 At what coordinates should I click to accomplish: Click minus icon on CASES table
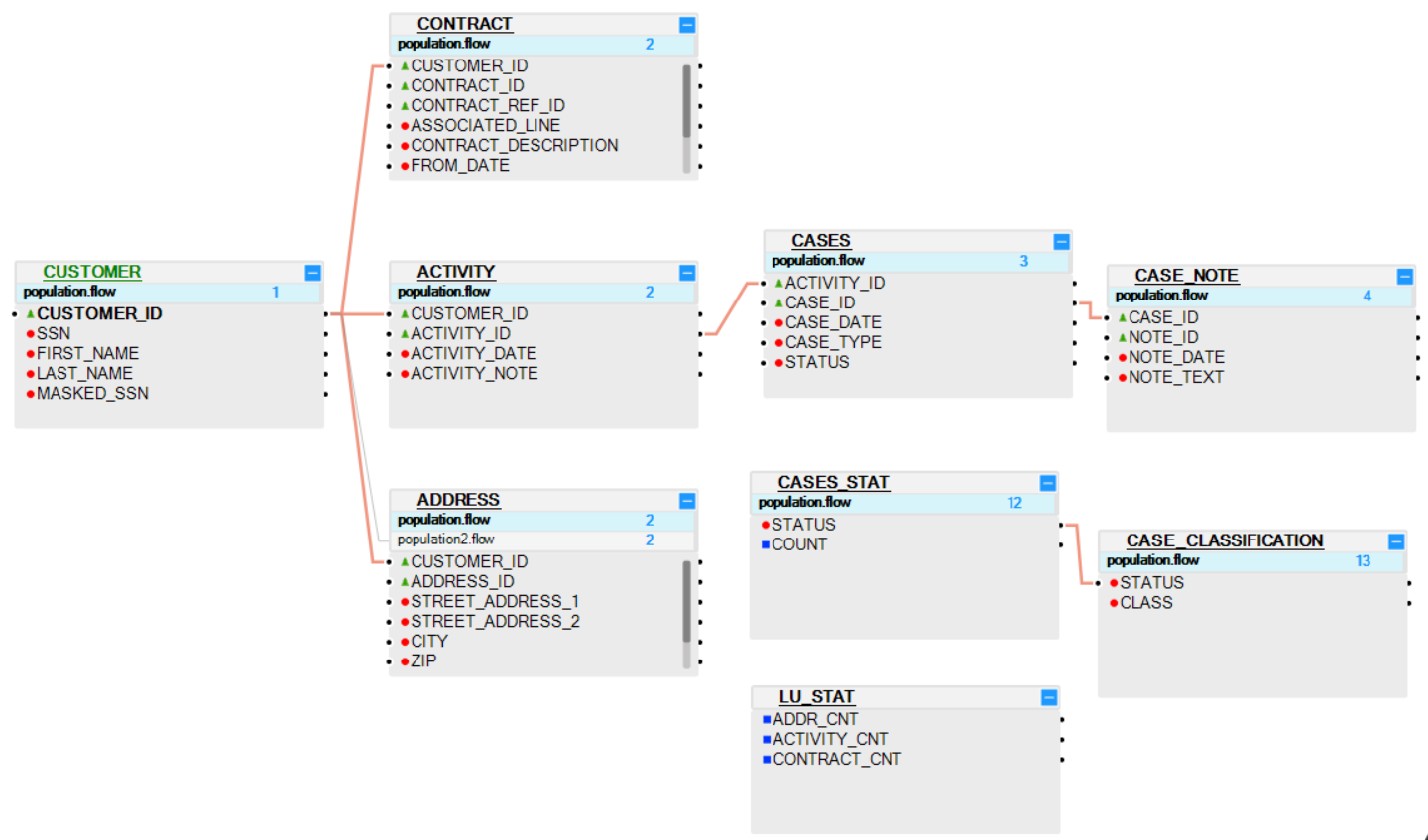coord(1061,242)
